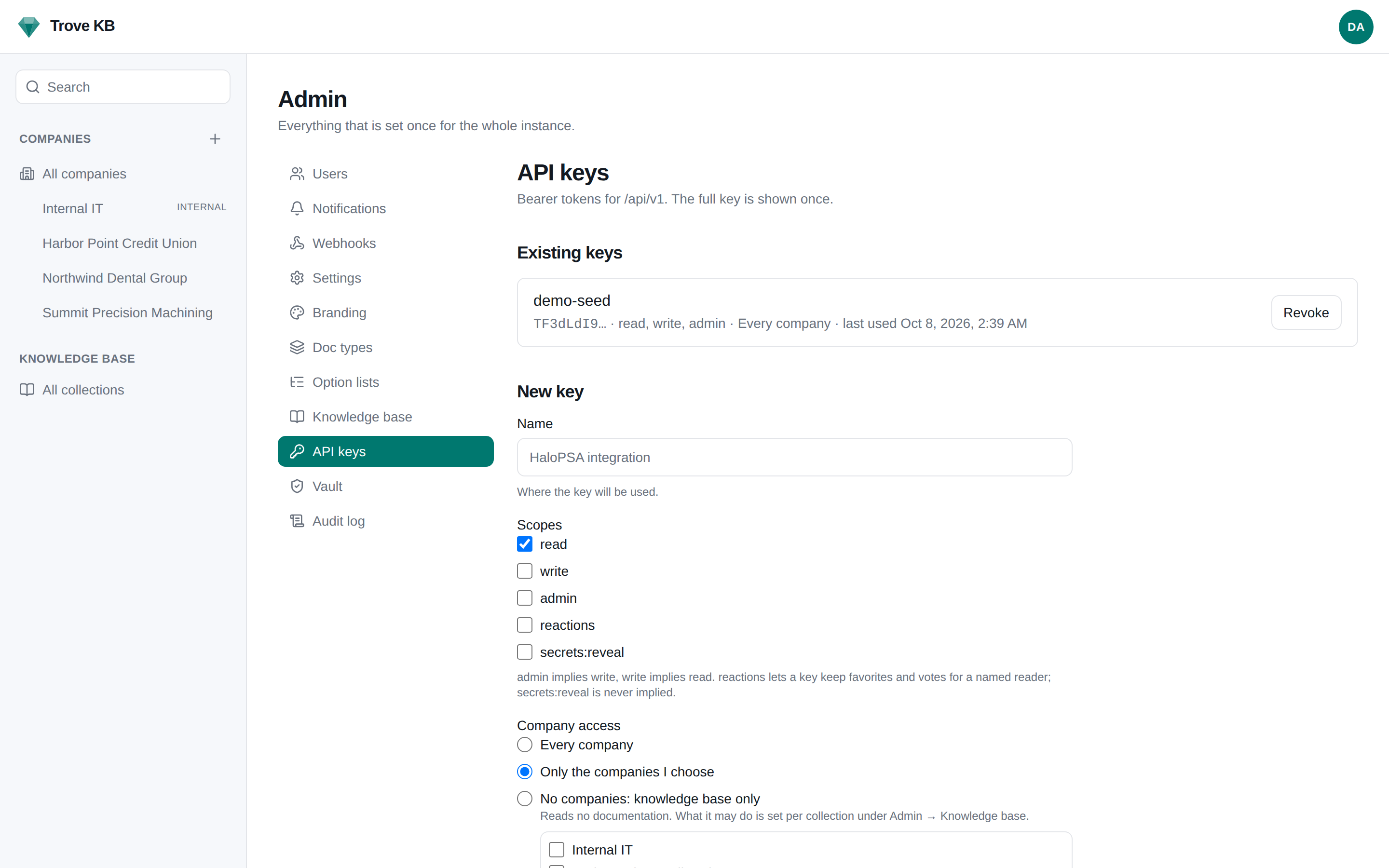Revoke the demo-seed API key

[1306, 312]
